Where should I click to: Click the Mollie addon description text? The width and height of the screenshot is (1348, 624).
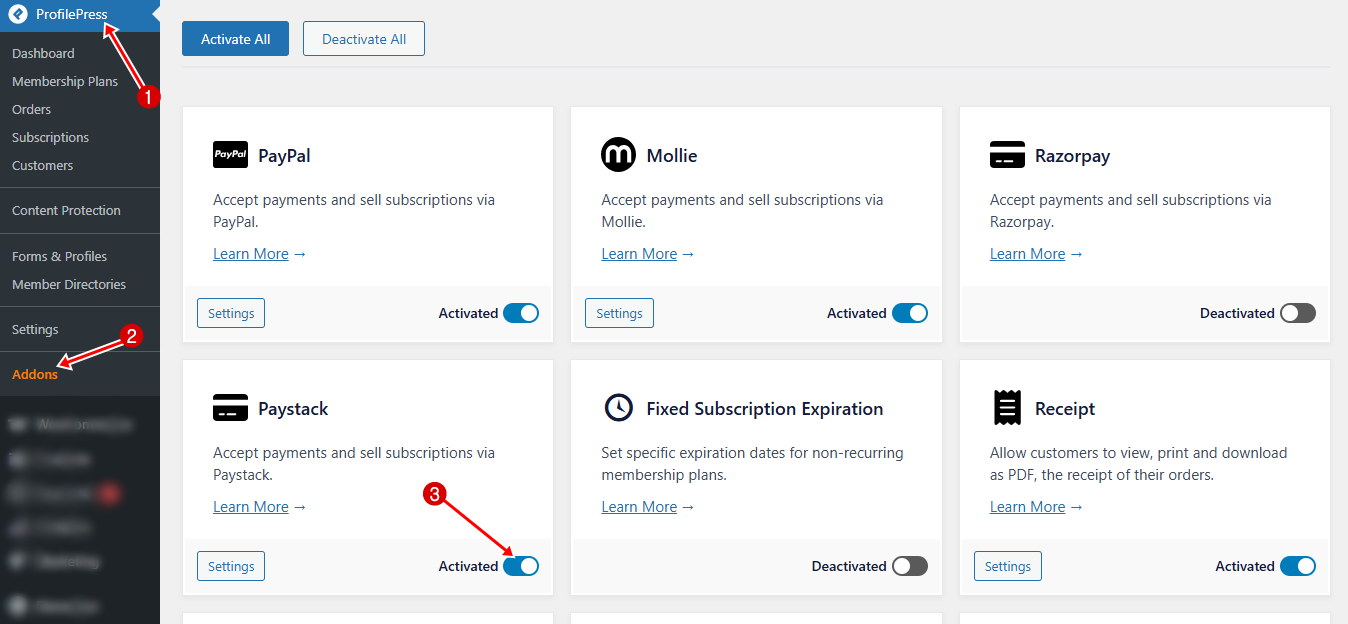(x=742, y=211)
